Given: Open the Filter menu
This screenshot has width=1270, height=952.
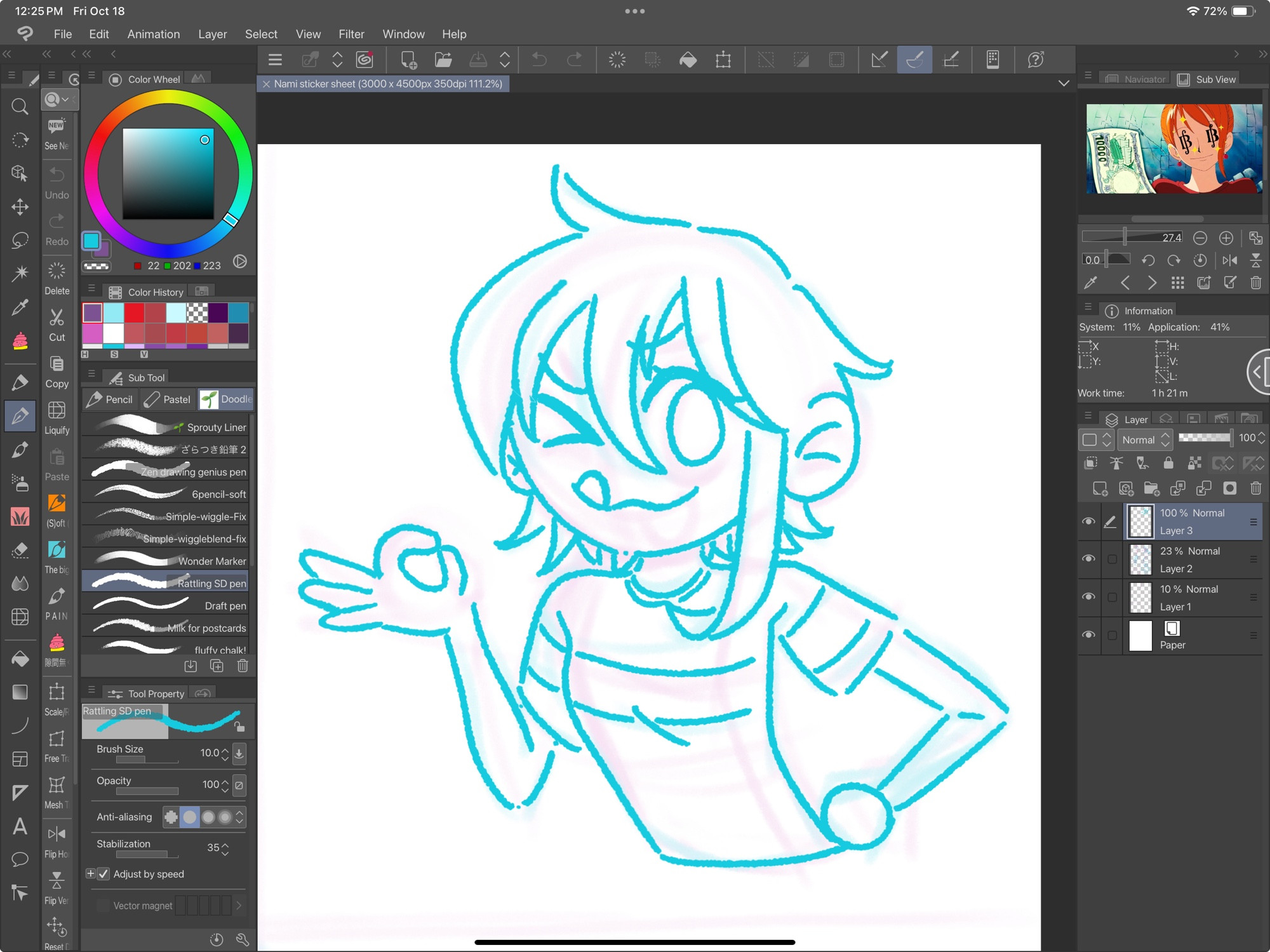Looking at the screenshot, I should tap(351, 34).
